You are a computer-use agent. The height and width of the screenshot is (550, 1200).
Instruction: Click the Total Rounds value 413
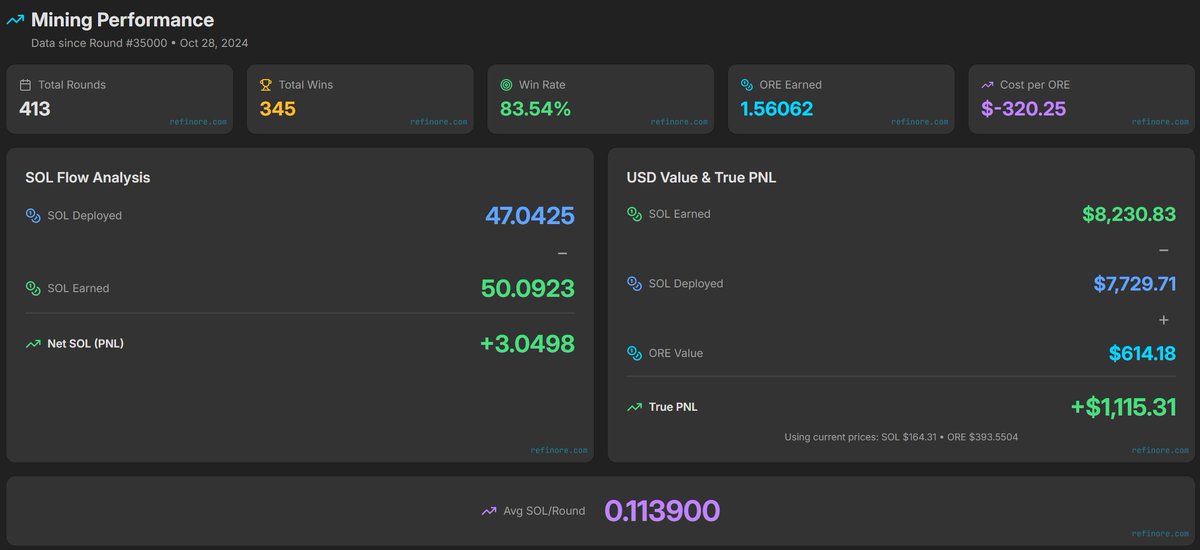click(35, 108)
